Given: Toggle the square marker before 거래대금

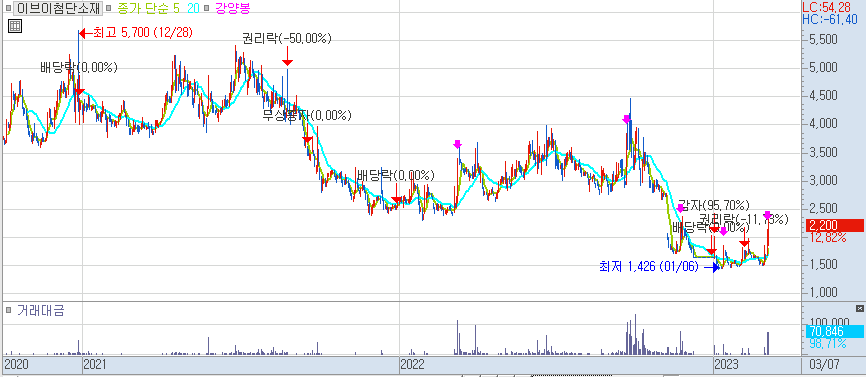Looking at the screenshot, I should (8, 310).
